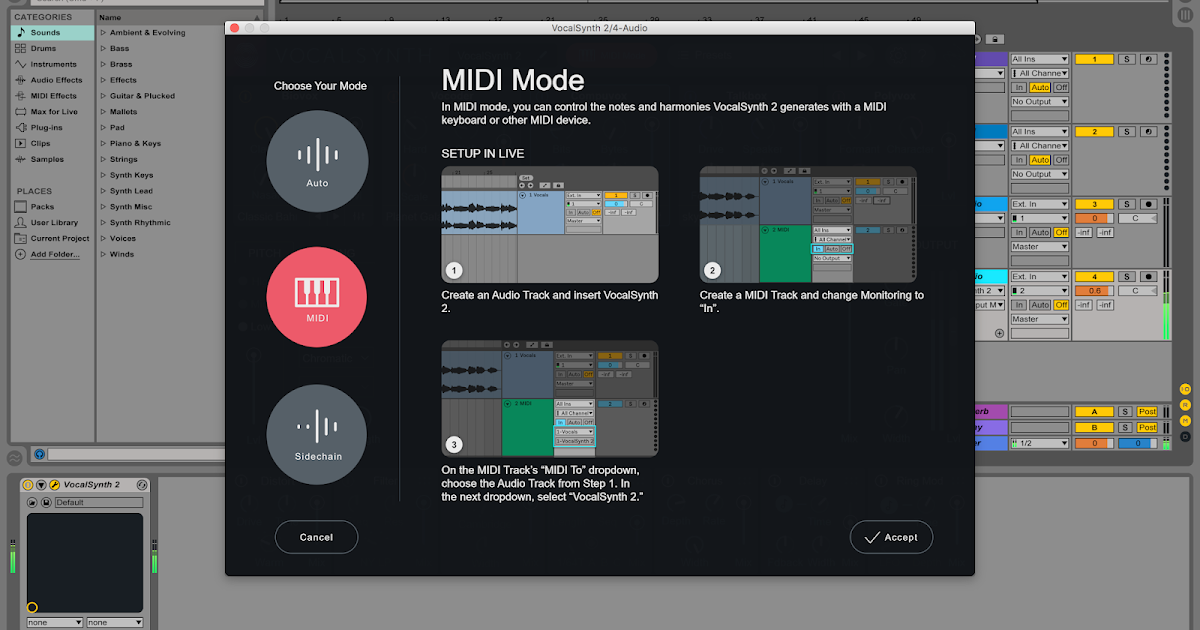Toggle Post button on return A
Screen dimensions: 1200x630
pos(1148,412)
